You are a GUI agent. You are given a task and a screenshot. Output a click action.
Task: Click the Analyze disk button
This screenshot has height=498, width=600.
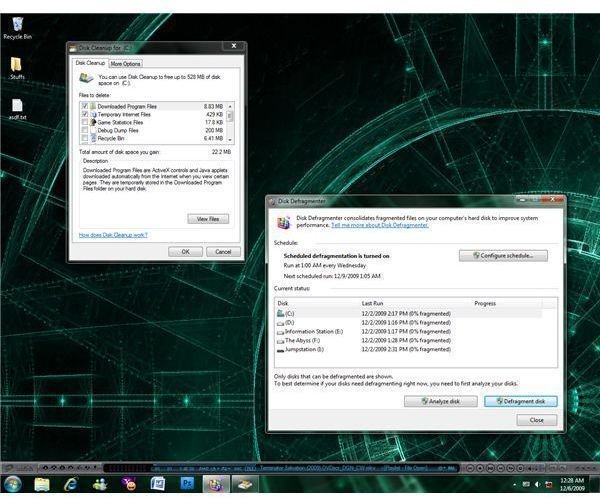click(x=441, y=401)
